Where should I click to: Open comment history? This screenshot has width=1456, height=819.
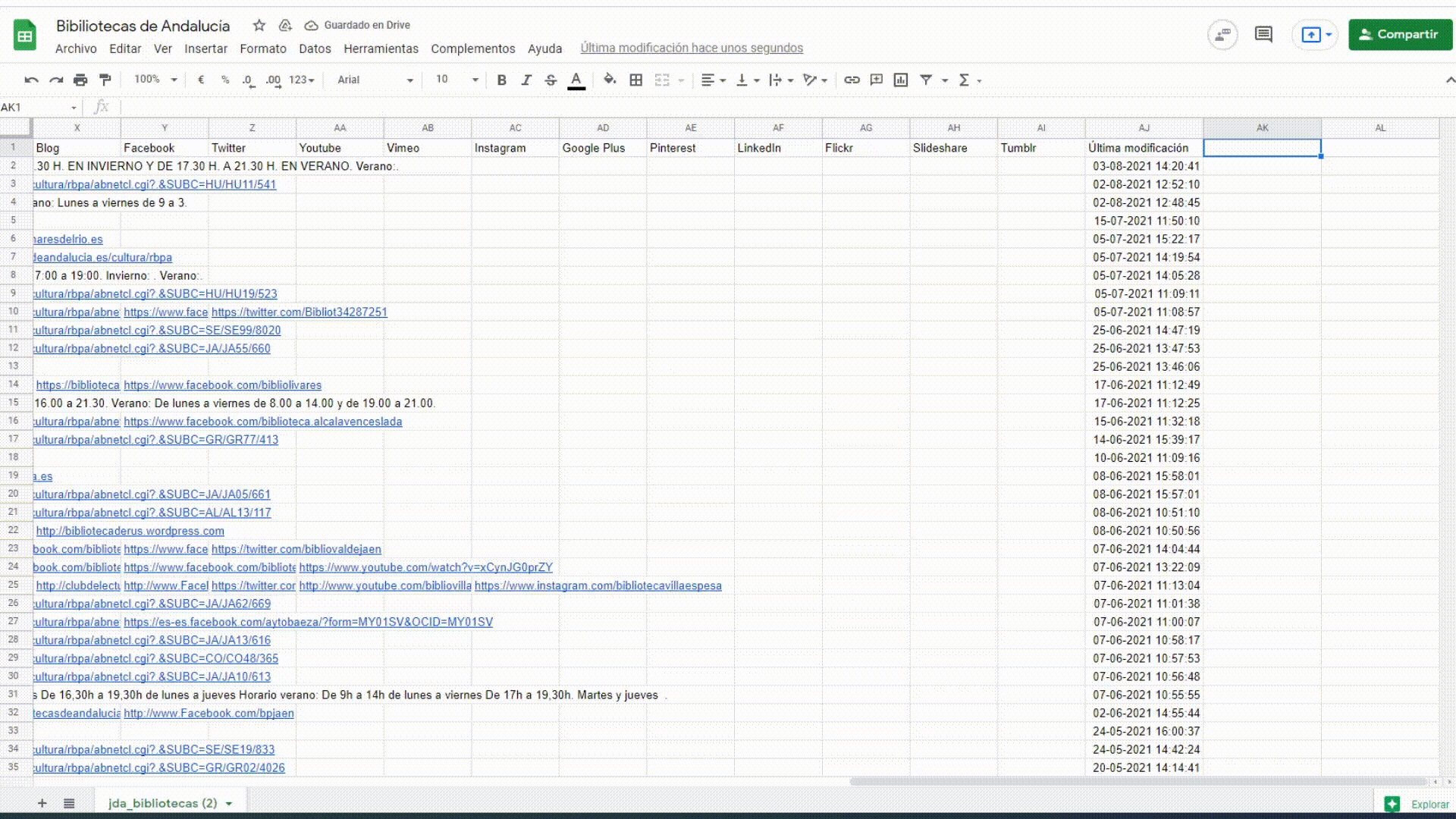coord(1263,35)
